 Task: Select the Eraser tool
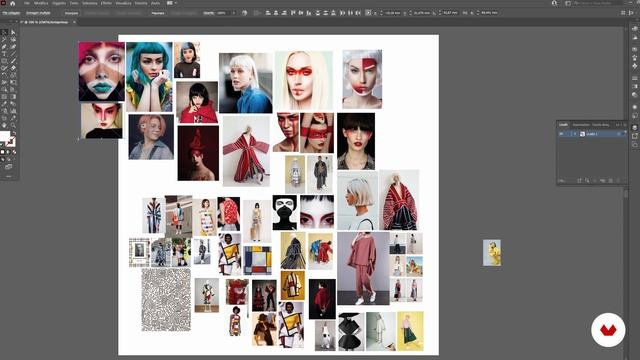(x=13, y=68)
